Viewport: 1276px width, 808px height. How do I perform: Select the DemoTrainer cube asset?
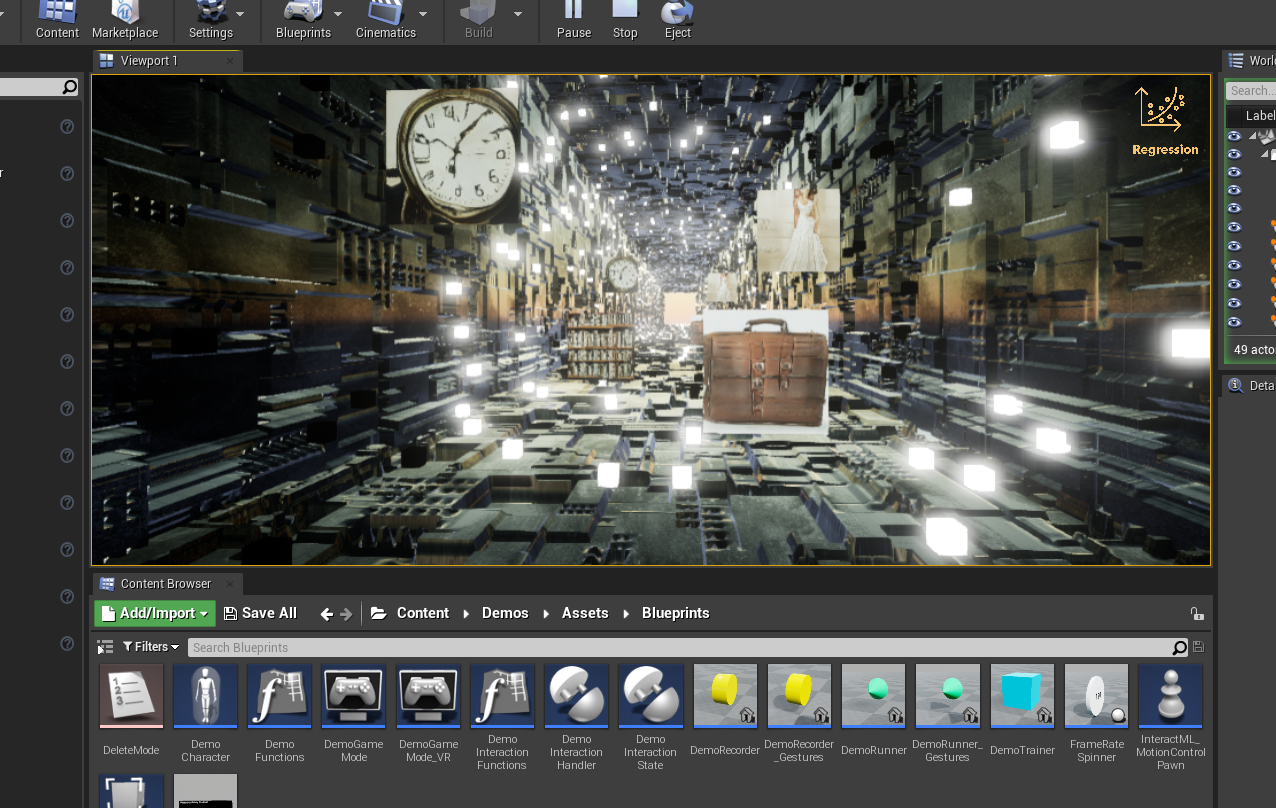(1022, 696)
